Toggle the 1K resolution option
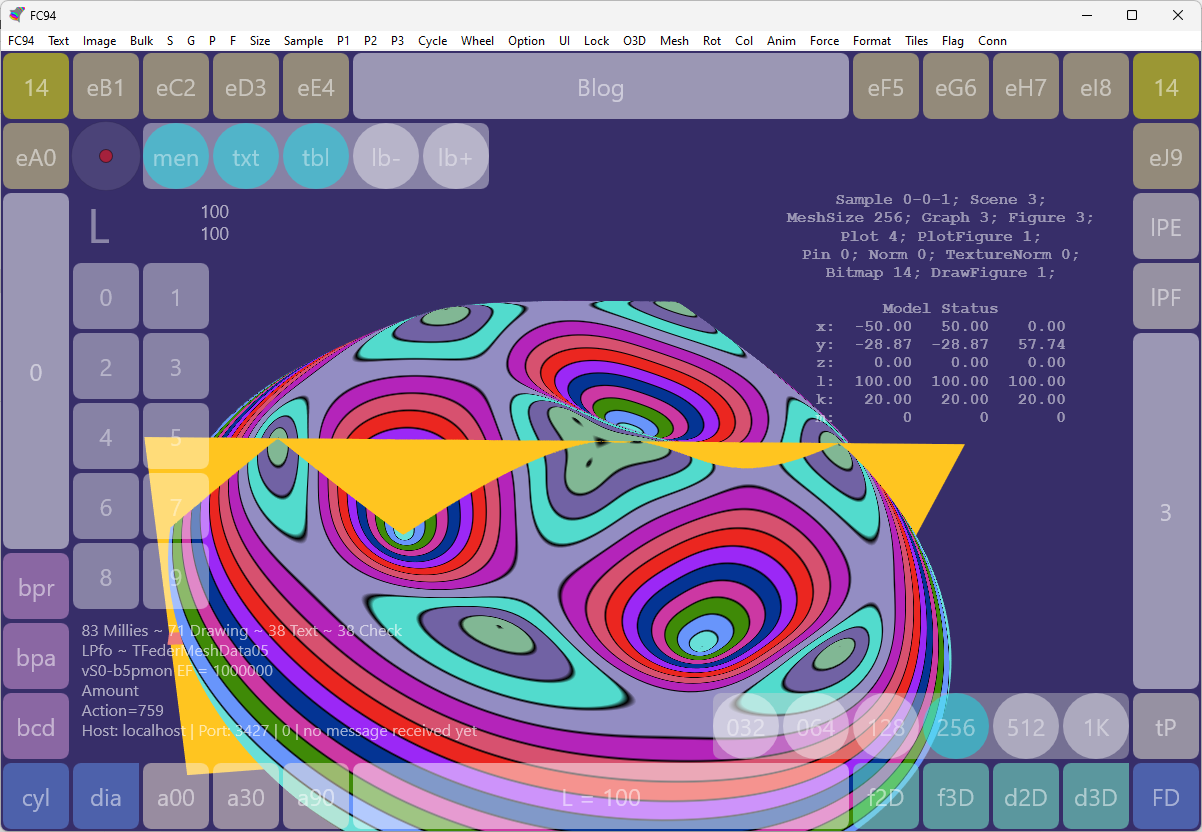This screenshot has width=1202, height=832. pyautogui.click(x=1096, y=727)
